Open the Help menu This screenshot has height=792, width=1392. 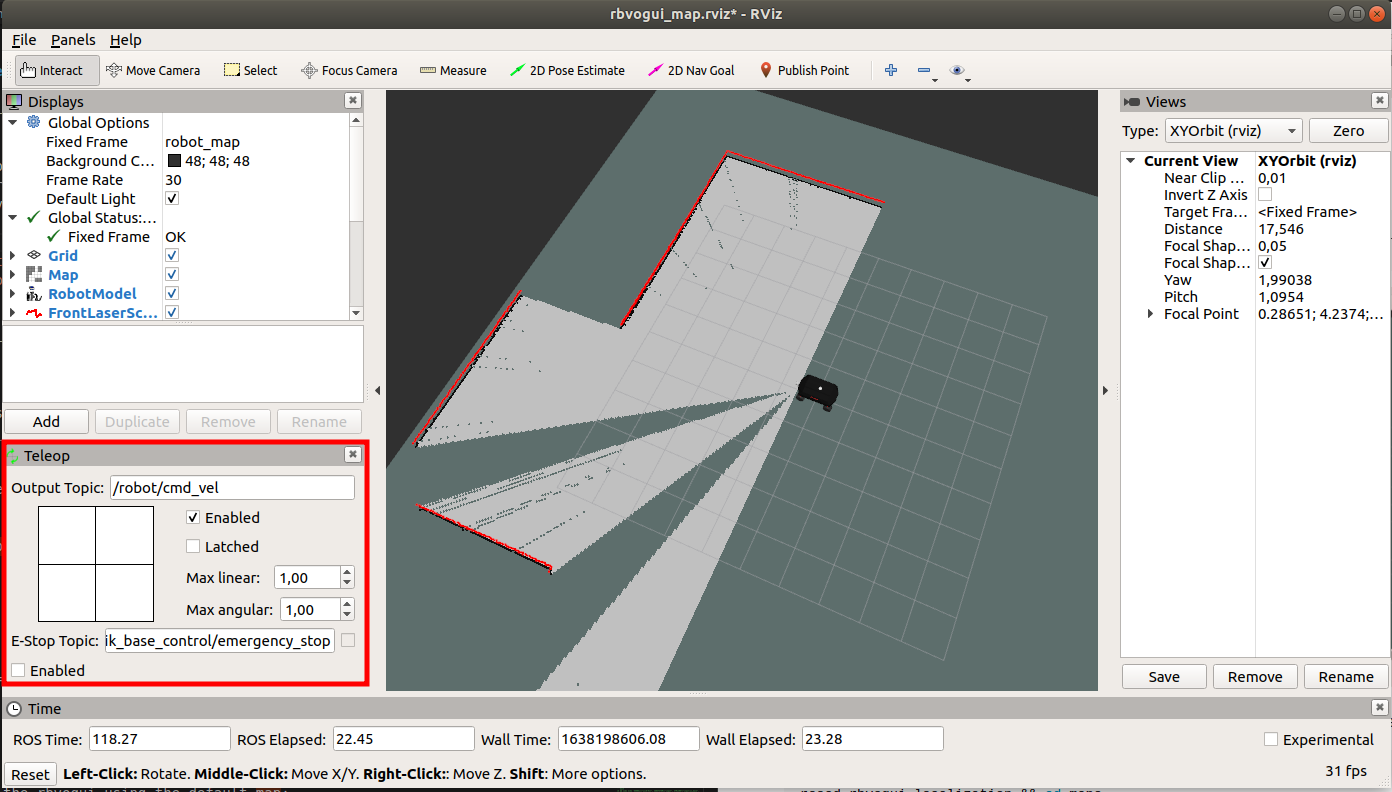126,40
